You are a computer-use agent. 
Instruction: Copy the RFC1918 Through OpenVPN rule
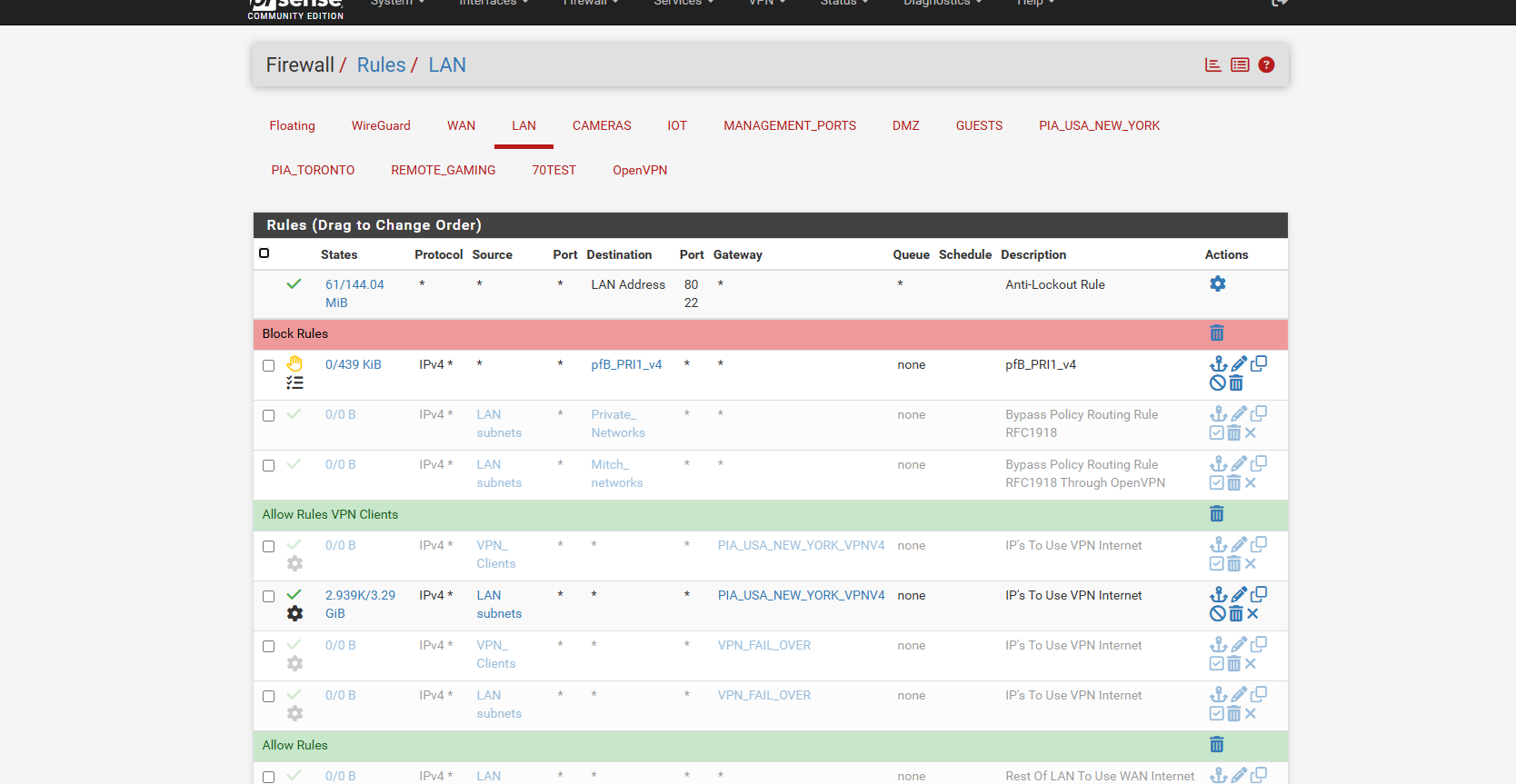pyautogui.click(x=1259, y=463)
